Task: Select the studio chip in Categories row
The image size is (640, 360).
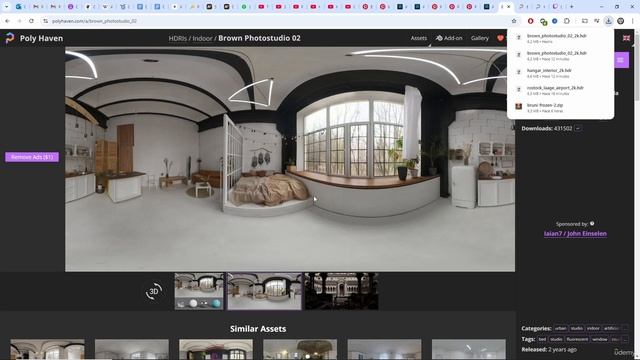Action: point(577,328)
